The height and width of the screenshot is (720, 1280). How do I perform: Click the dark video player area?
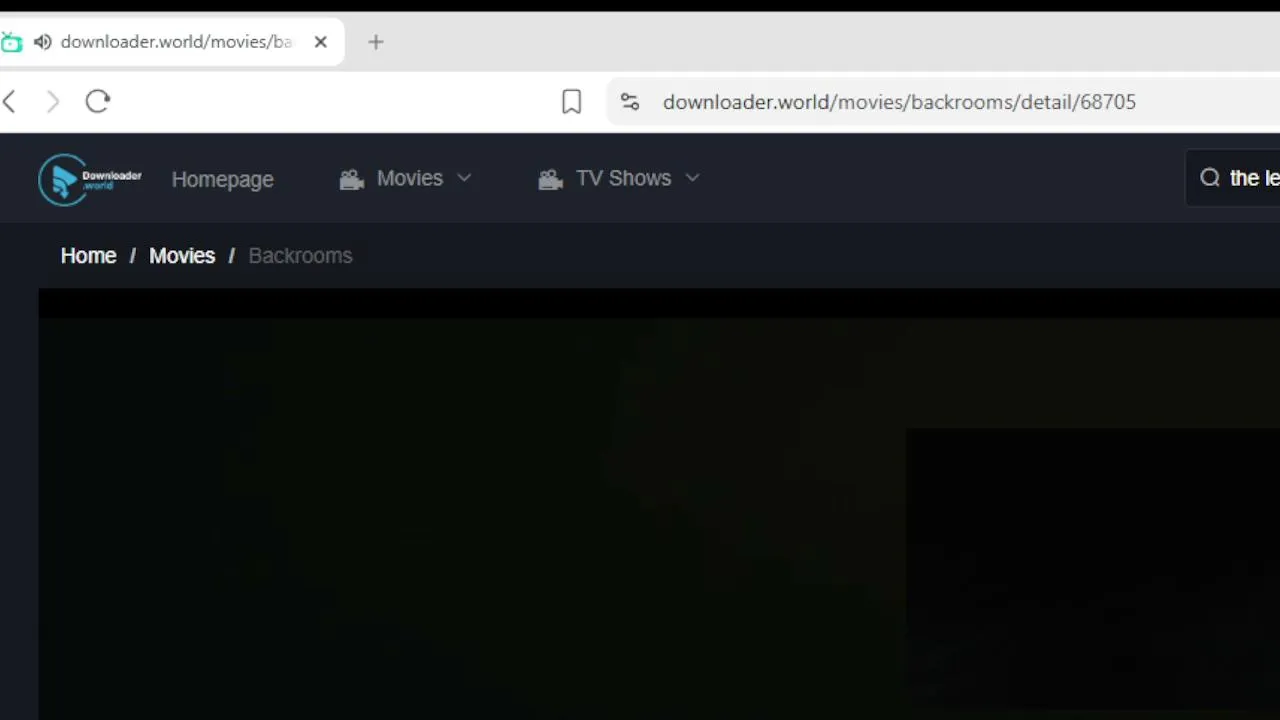(659, 504)
